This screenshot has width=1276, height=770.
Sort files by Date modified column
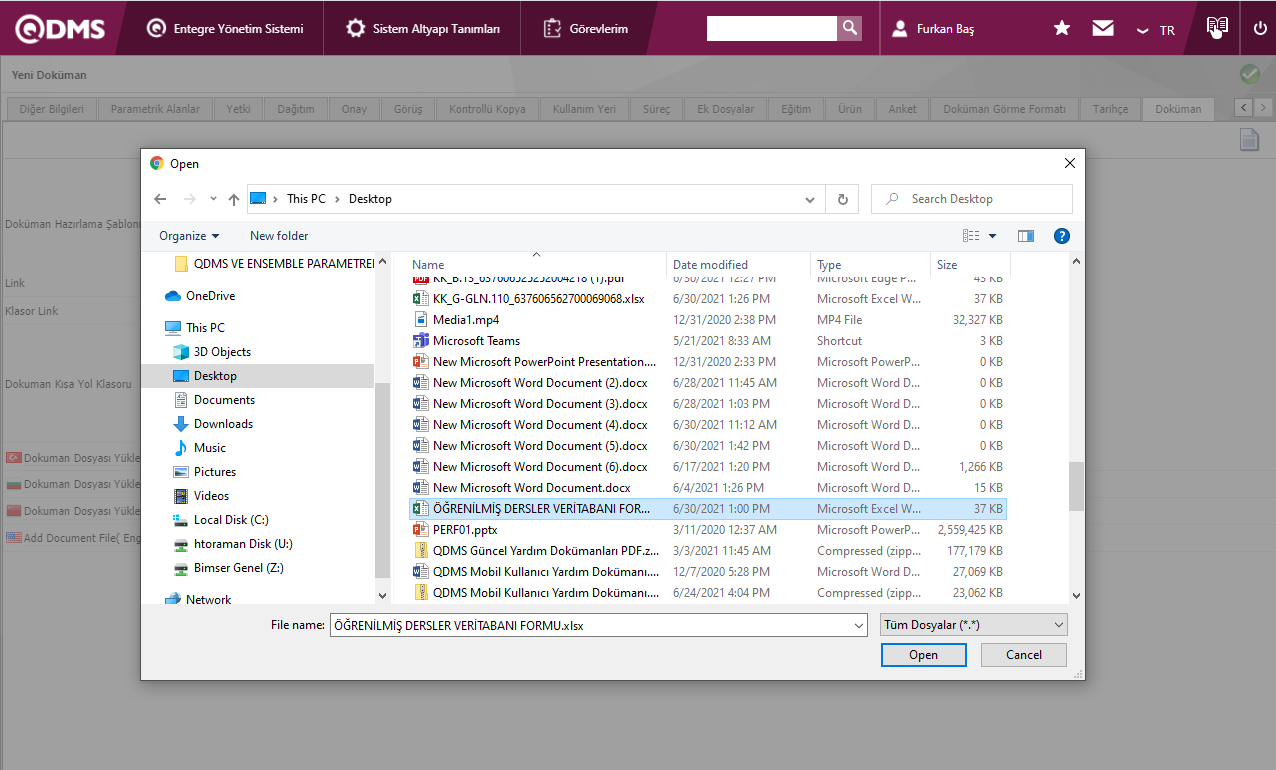710,265
